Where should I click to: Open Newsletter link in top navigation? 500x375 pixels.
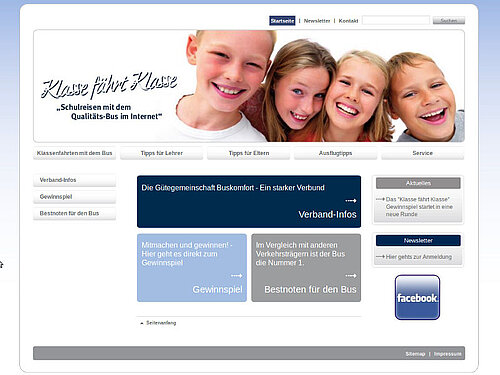(317, 21)
